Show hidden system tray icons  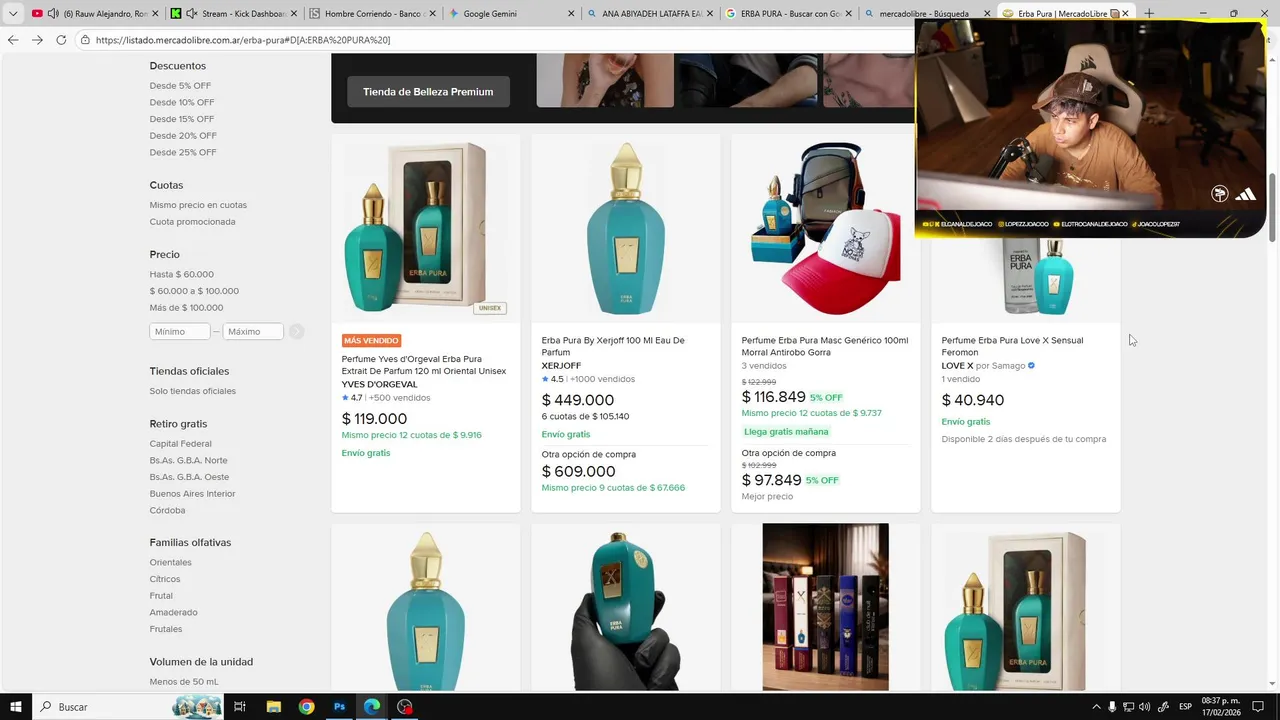(1096, 707)
